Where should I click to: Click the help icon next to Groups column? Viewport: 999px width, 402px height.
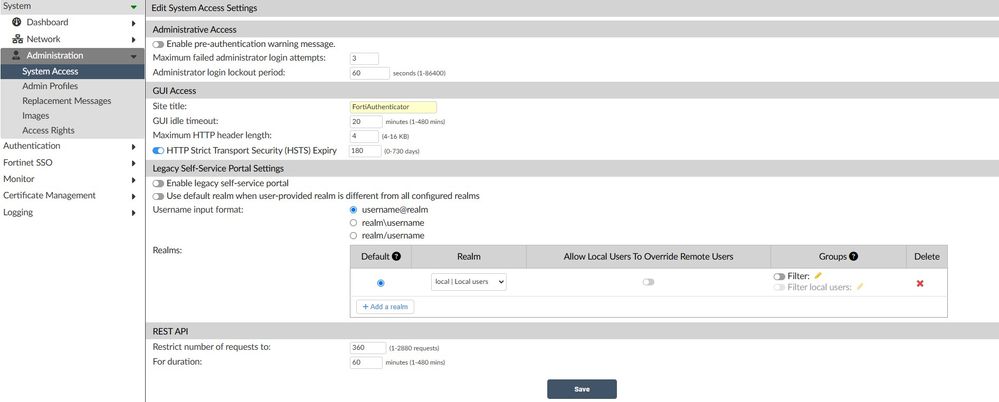click(x=853, y=257)
